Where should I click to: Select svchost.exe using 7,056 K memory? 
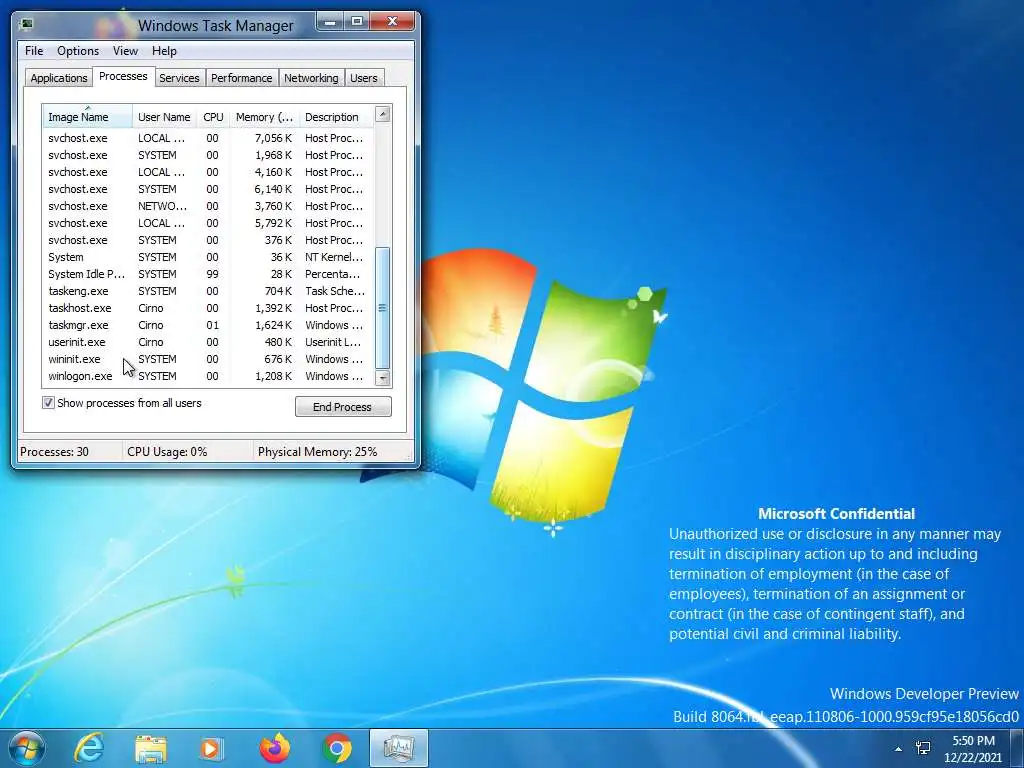[x=208, y=138]
